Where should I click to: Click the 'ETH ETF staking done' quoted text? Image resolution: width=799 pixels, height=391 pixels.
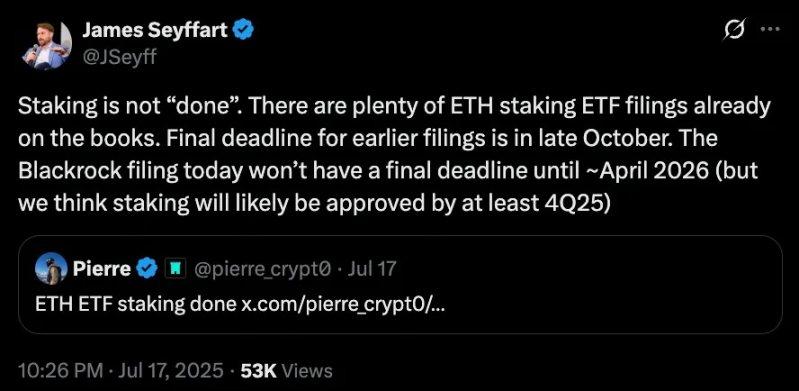click(x=136, y=305)
